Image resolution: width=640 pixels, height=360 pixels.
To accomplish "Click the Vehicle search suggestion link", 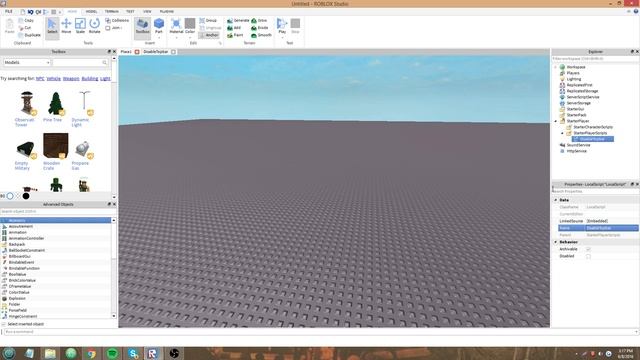I will tap(53, 78).
